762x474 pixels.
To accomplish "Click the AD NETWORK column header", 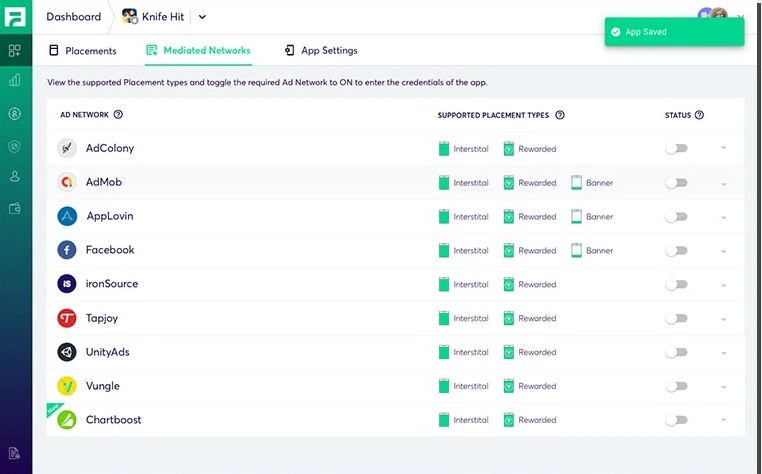I will 85,115.
